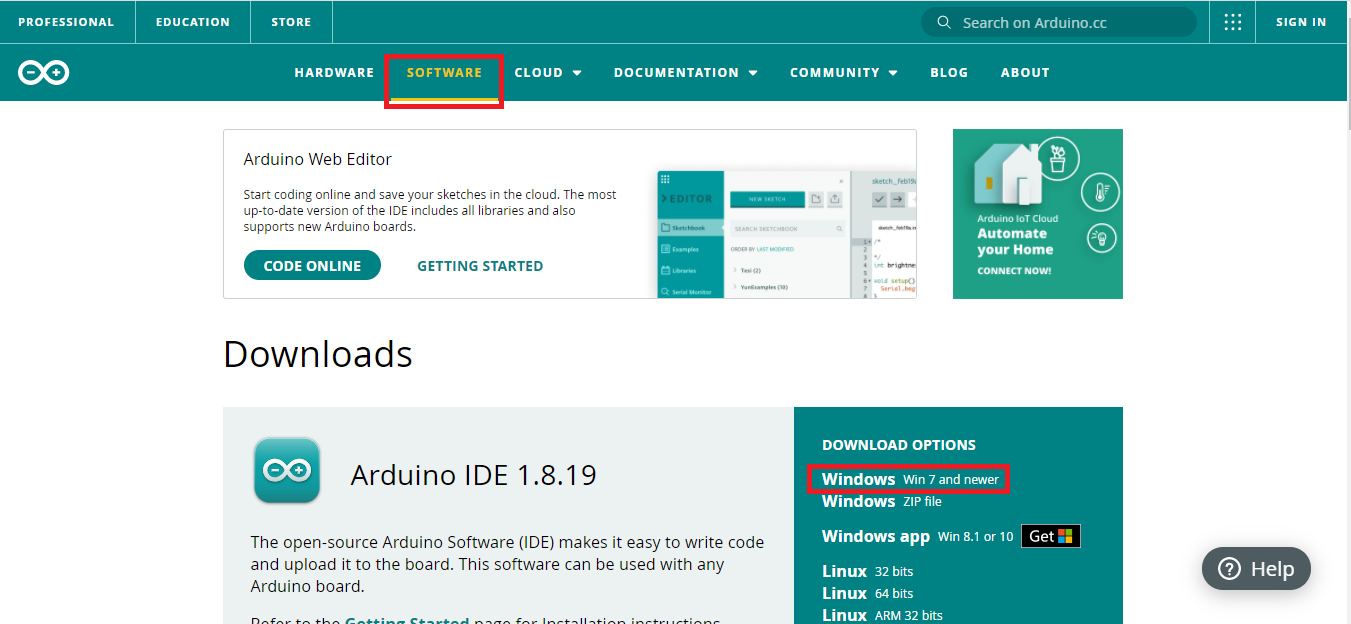
Task: Click the Arduino infinity logo
Action: [x=43, y=72]
